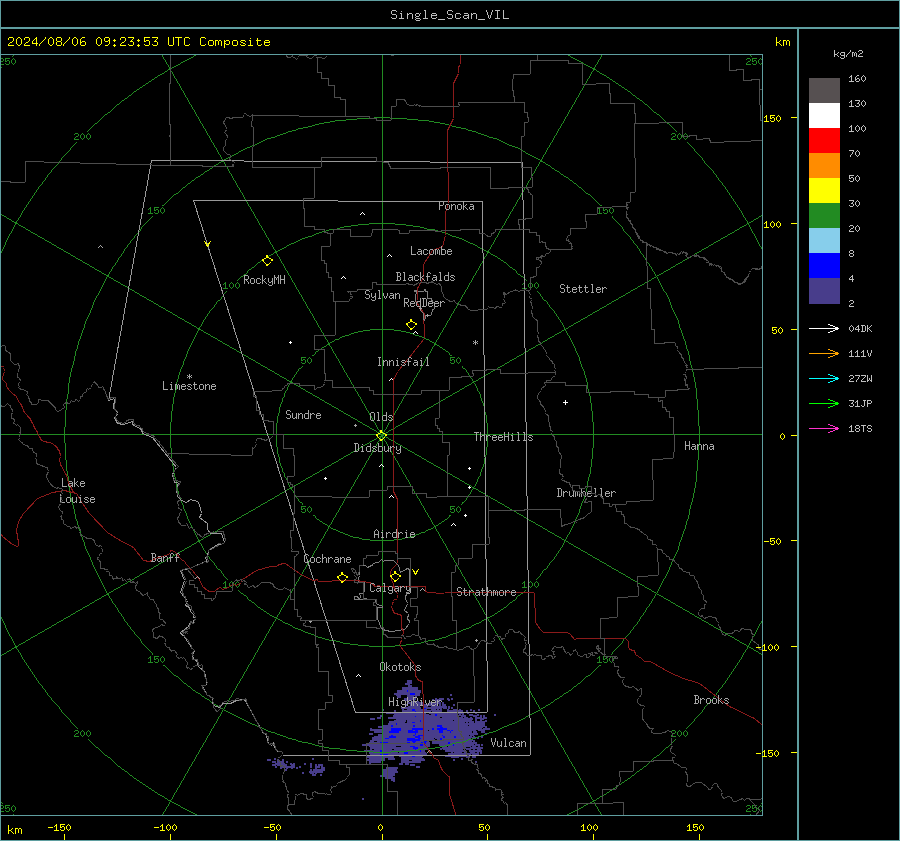Click the yellow V marker east of Calgary
Image resolution: width=900 pixels, height=841 pixels.
pos(416,572)
